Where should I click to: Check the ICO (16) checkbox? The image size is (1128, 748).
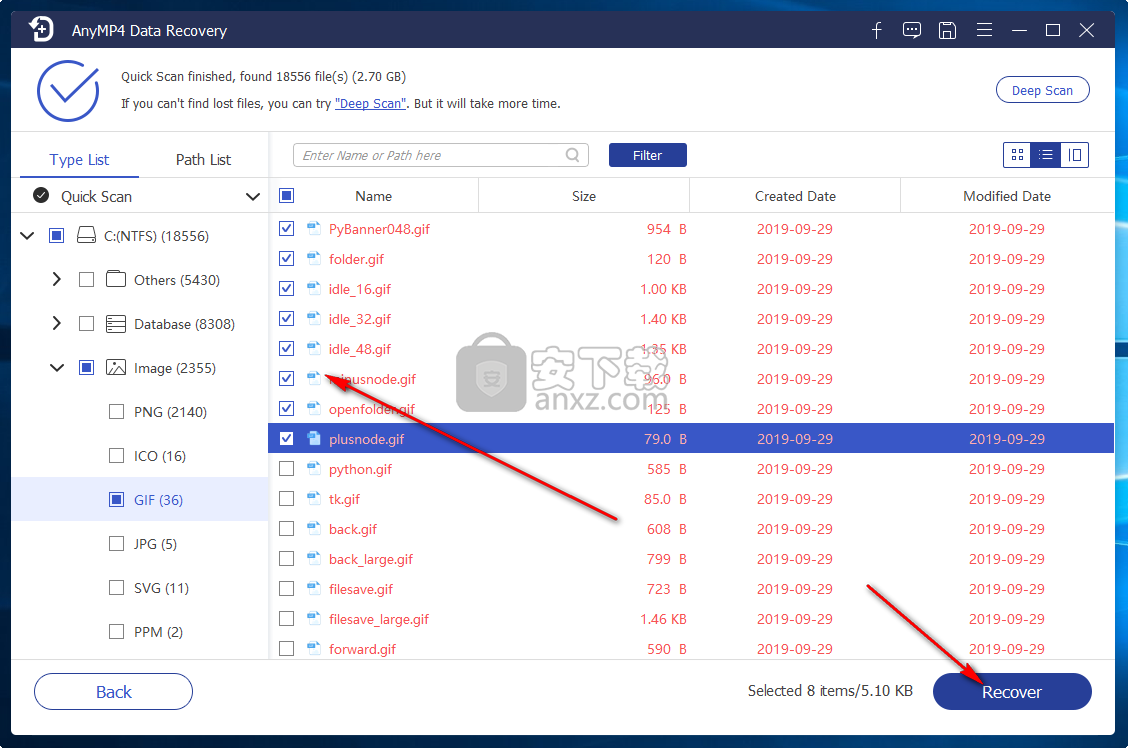pyautogui.click(x=116, y=455)
